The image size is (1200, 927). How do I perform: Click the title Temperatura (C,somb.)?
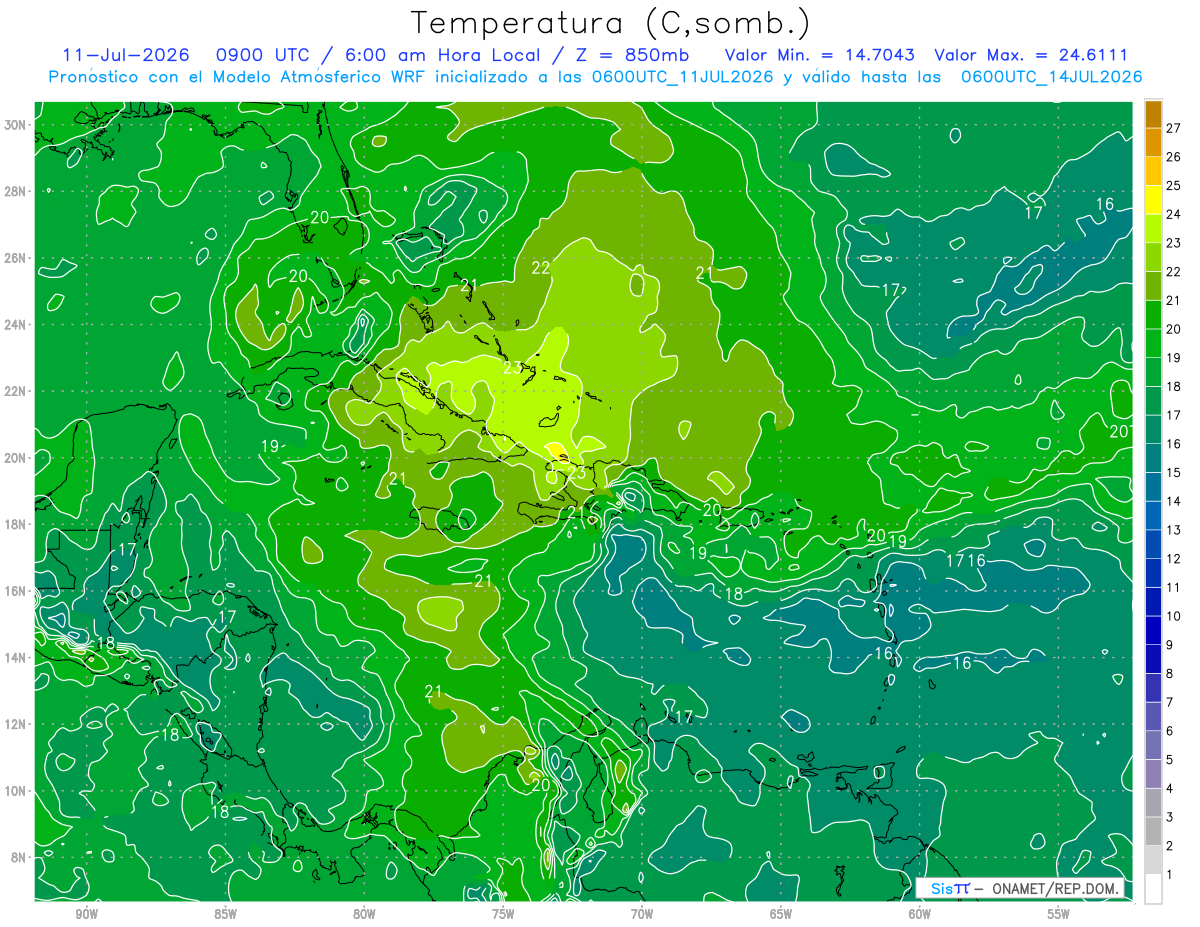click(610, 23)
